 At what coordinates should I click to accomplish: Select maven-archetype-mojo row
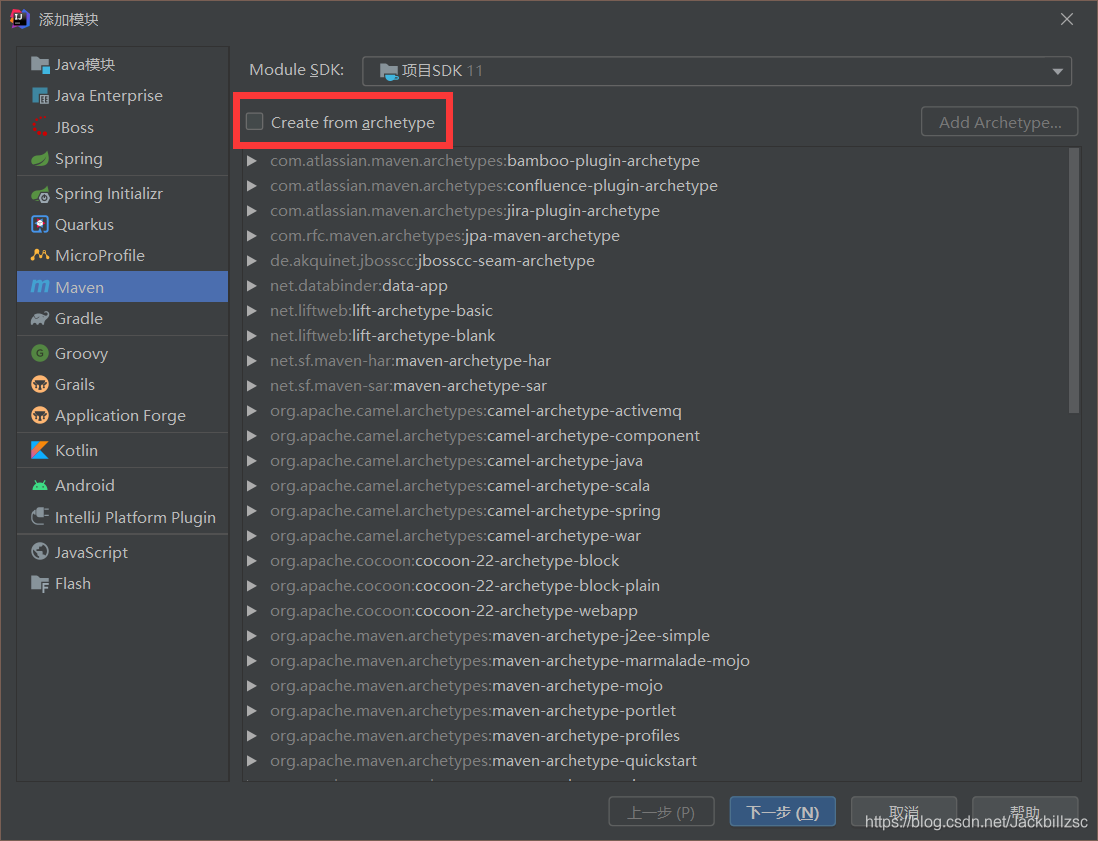(x=655, y=686)
